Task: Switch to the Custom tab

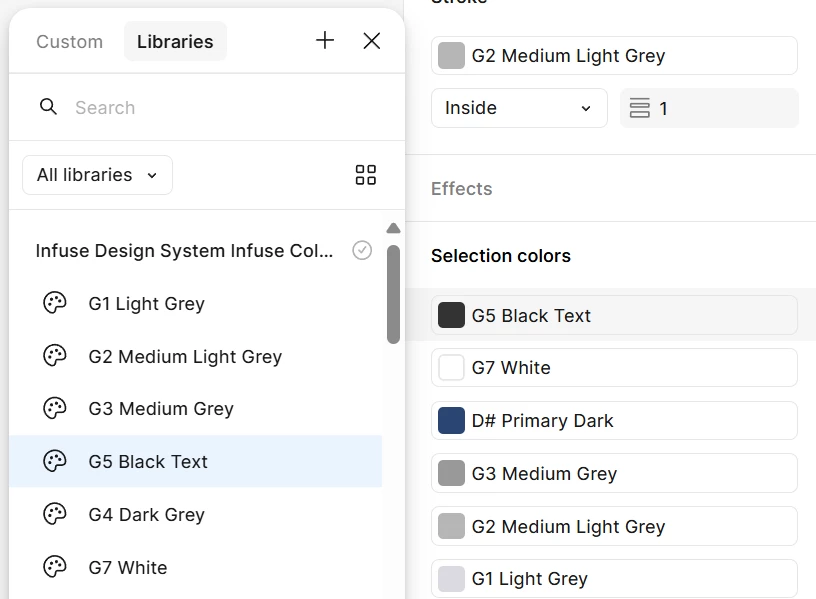Action: pos(70,42)
